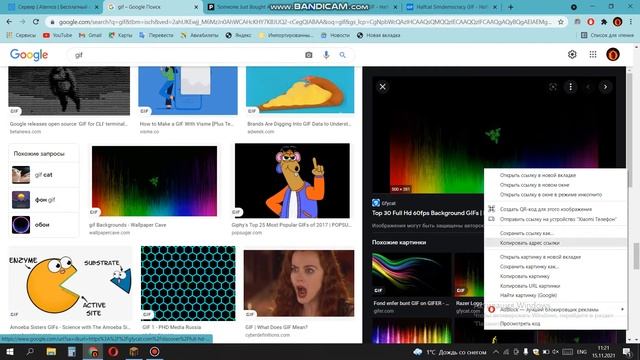The height and width of the screenshot is (360, 640).
Task: Open Windows taskbar search
Action: click(x=30, y=351)
